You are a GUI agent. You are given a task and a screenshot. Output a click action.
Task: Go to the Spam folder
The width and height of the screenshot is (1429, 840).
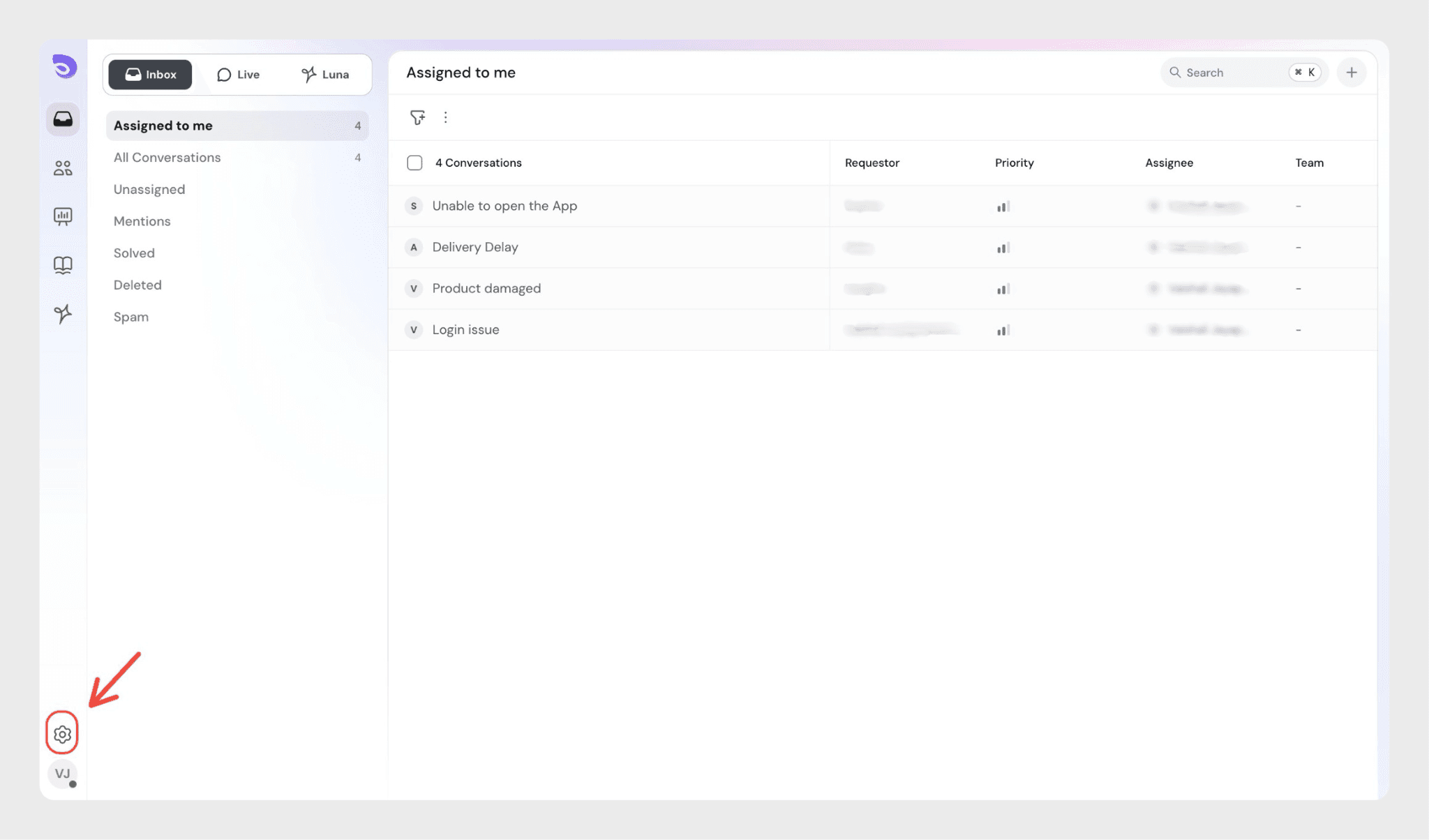131,317
